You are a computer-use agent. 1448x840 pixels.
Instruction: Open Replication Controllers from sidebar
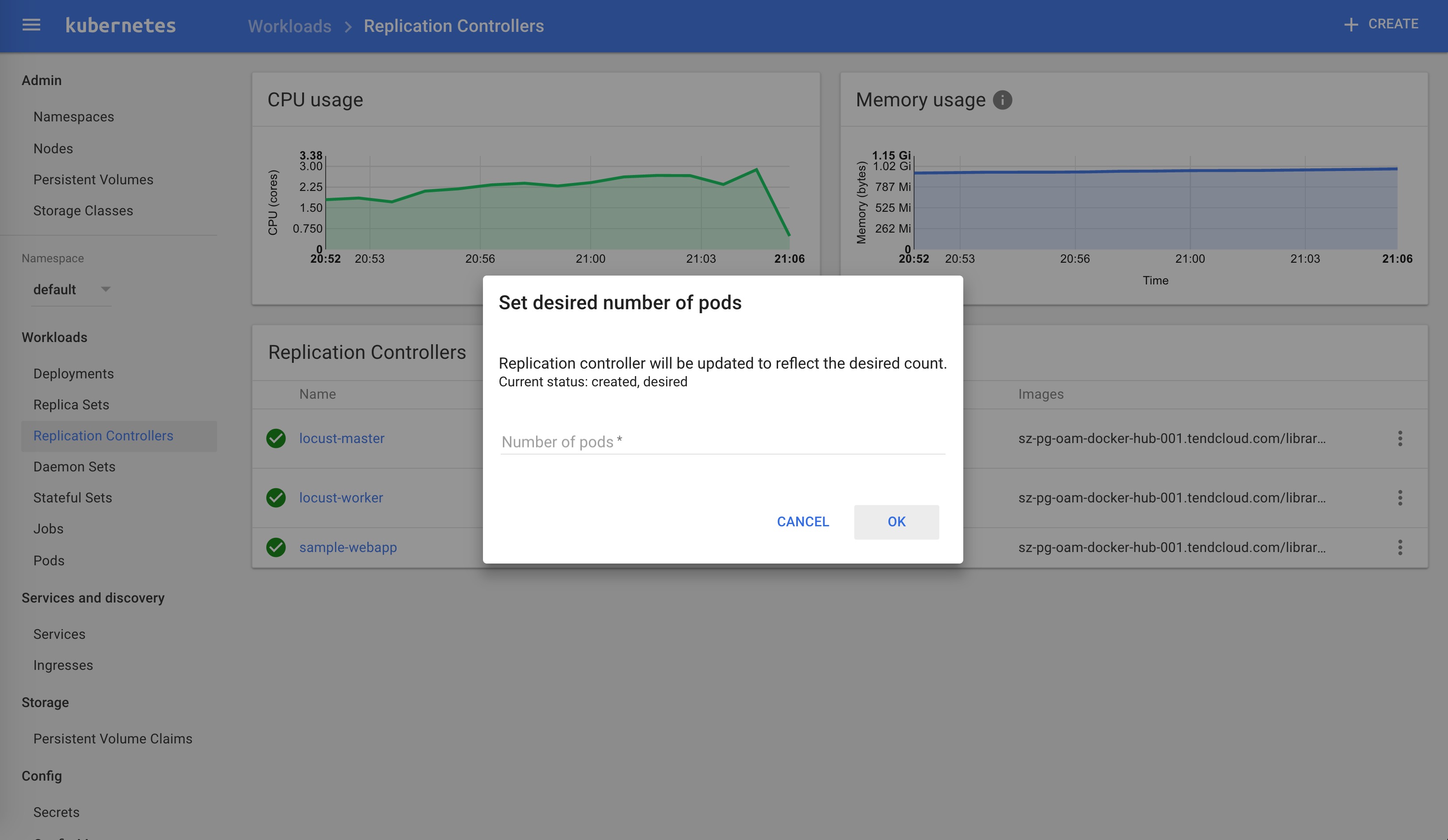(x=103, y=435)
